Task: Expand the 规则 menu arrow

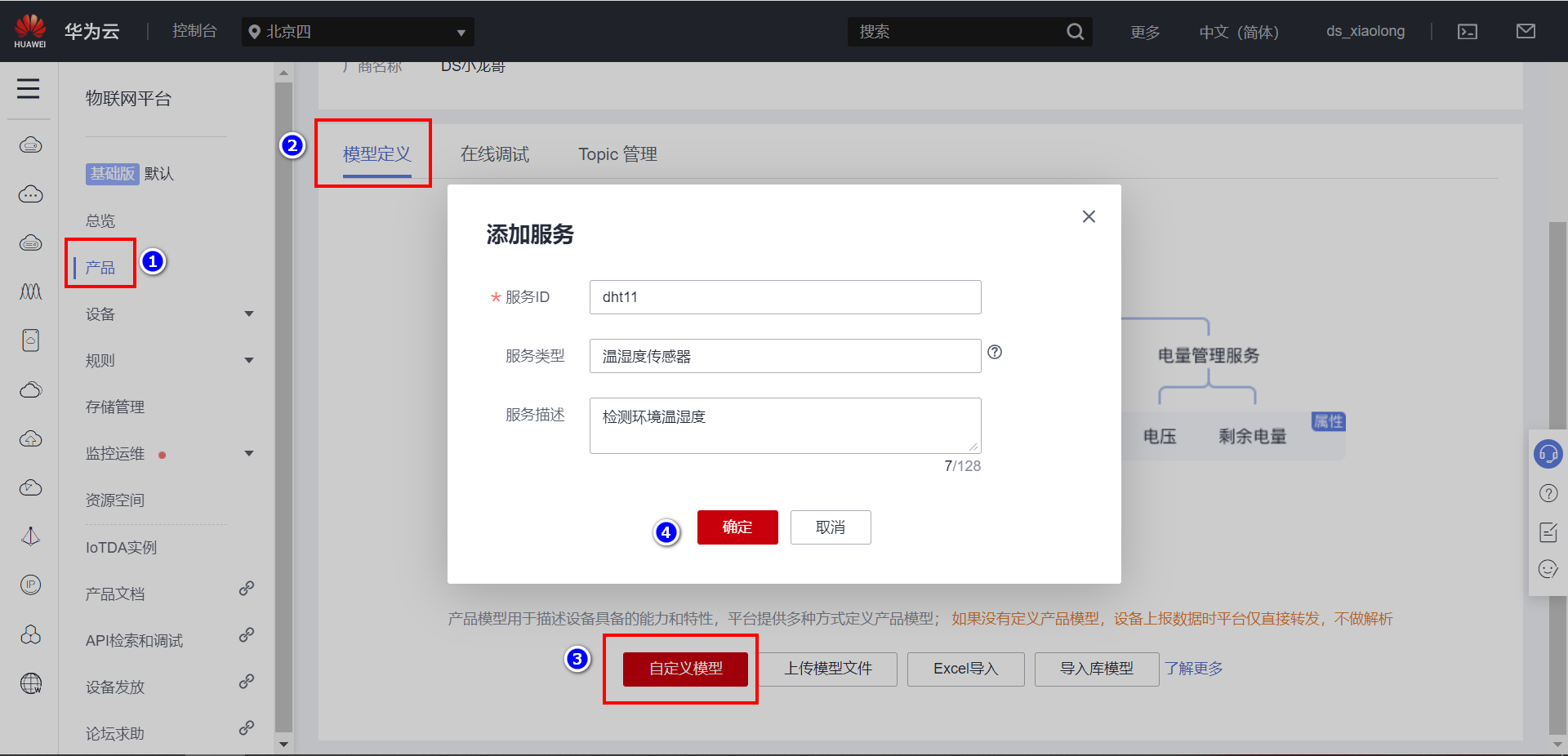Action: (x=249, y=361)
